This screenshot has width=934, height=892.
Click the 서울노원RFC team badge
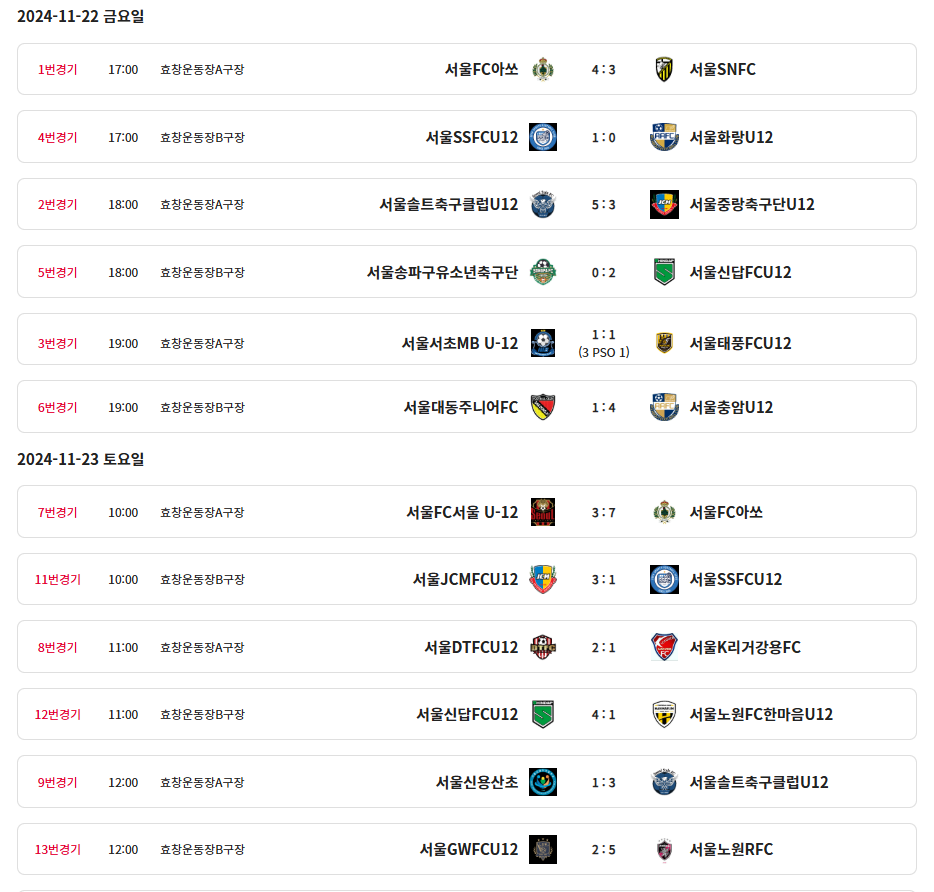tap(664, 849)
